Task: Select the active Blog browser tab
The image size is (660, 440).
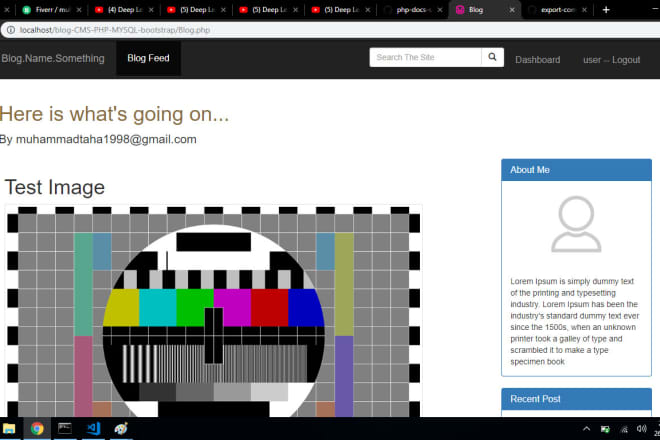Action: click(x=484, y=10)
